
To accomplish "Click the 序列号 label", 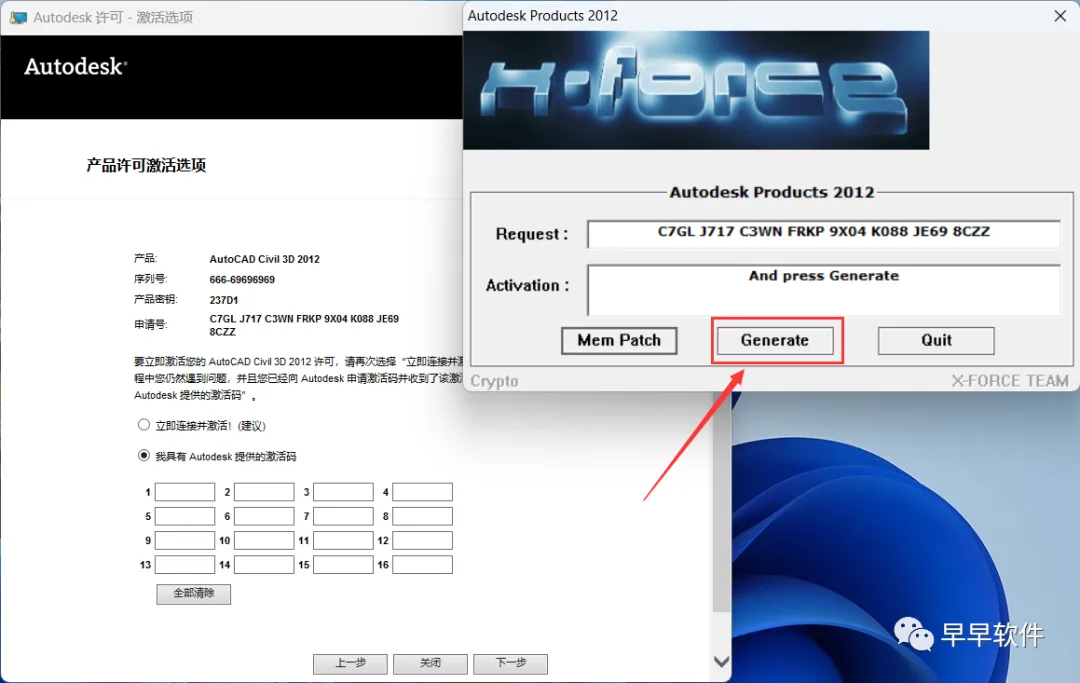I will point(150,279).
